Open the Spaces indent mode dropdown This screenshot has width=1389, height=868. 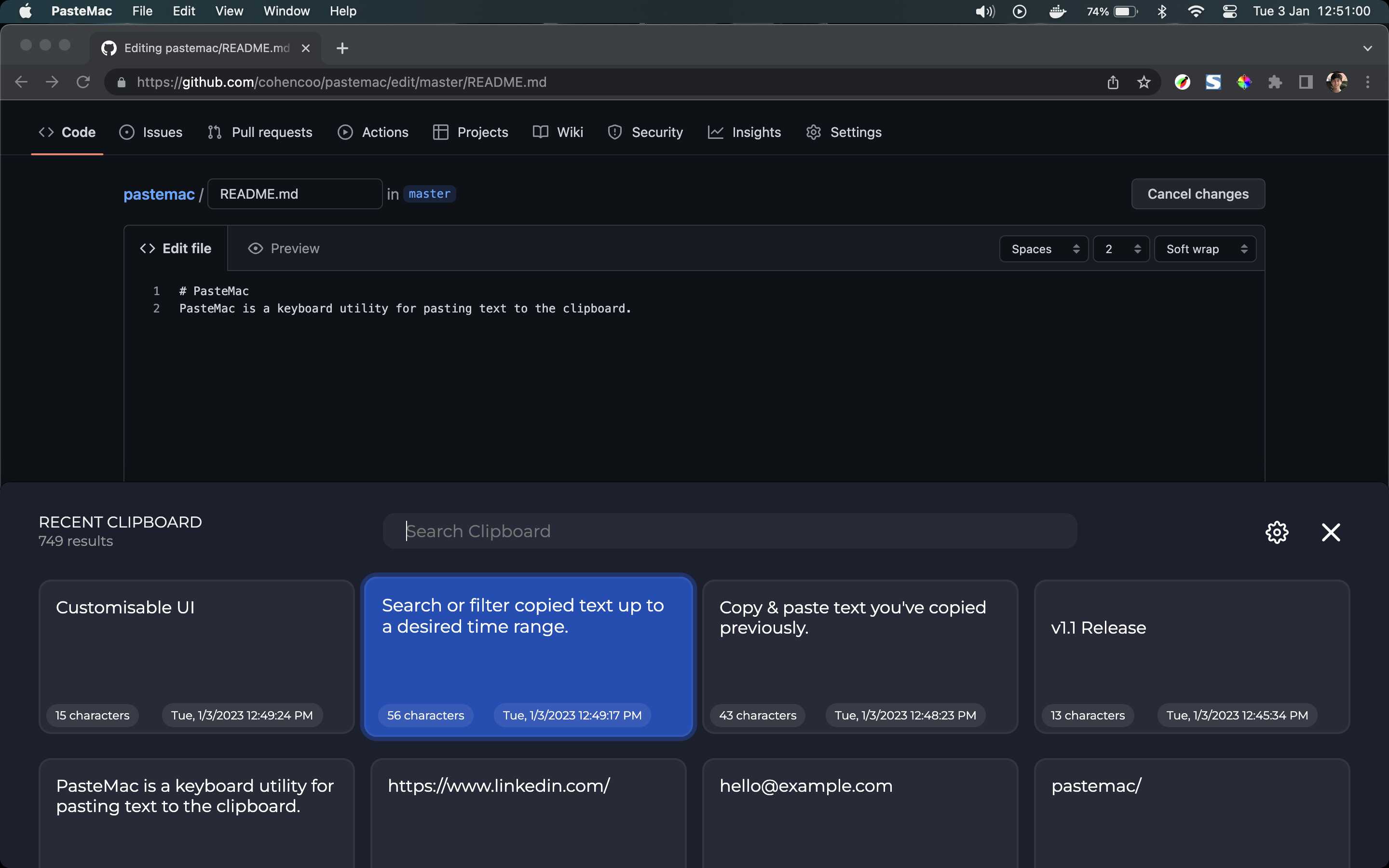pyautogui.click(x=1044, y=249)
